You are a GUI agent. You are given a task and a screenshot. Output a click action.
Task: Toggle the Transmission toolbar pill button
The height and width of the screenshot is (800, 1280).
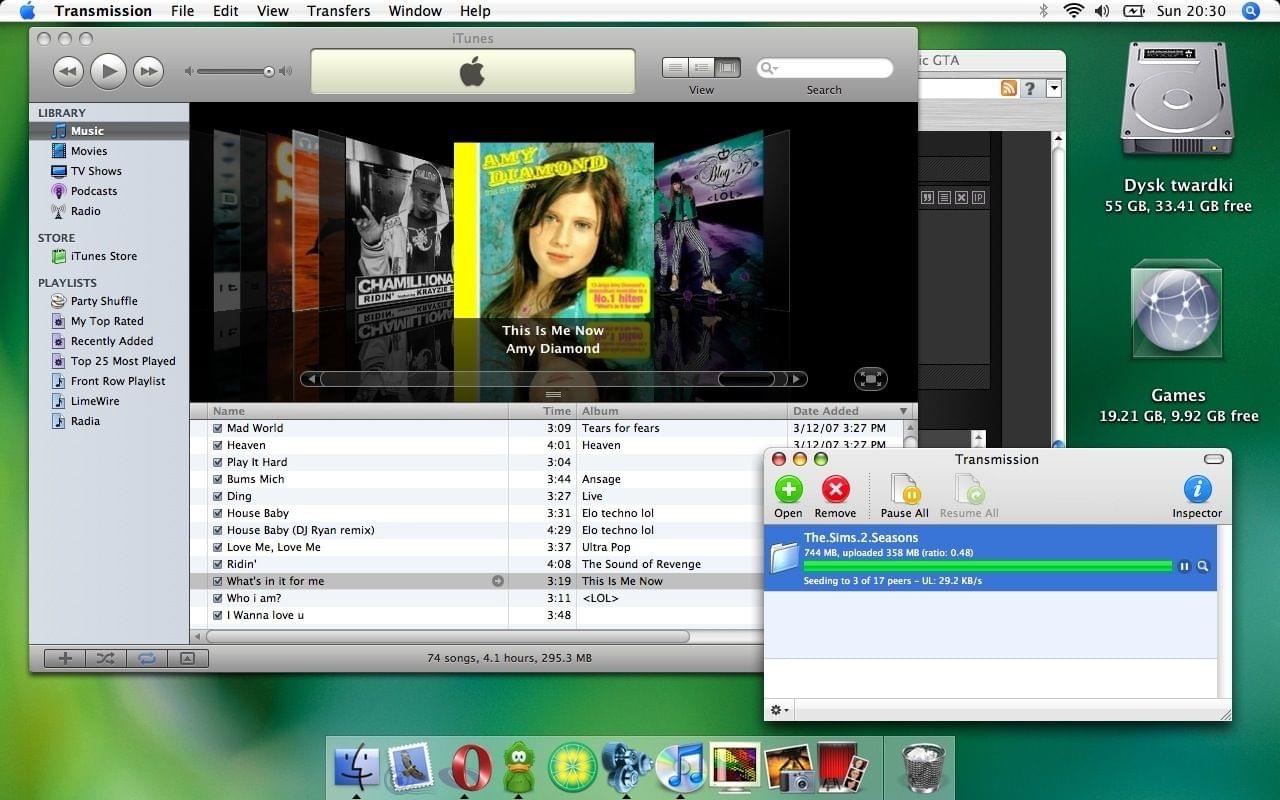[x=1213, y=459]
